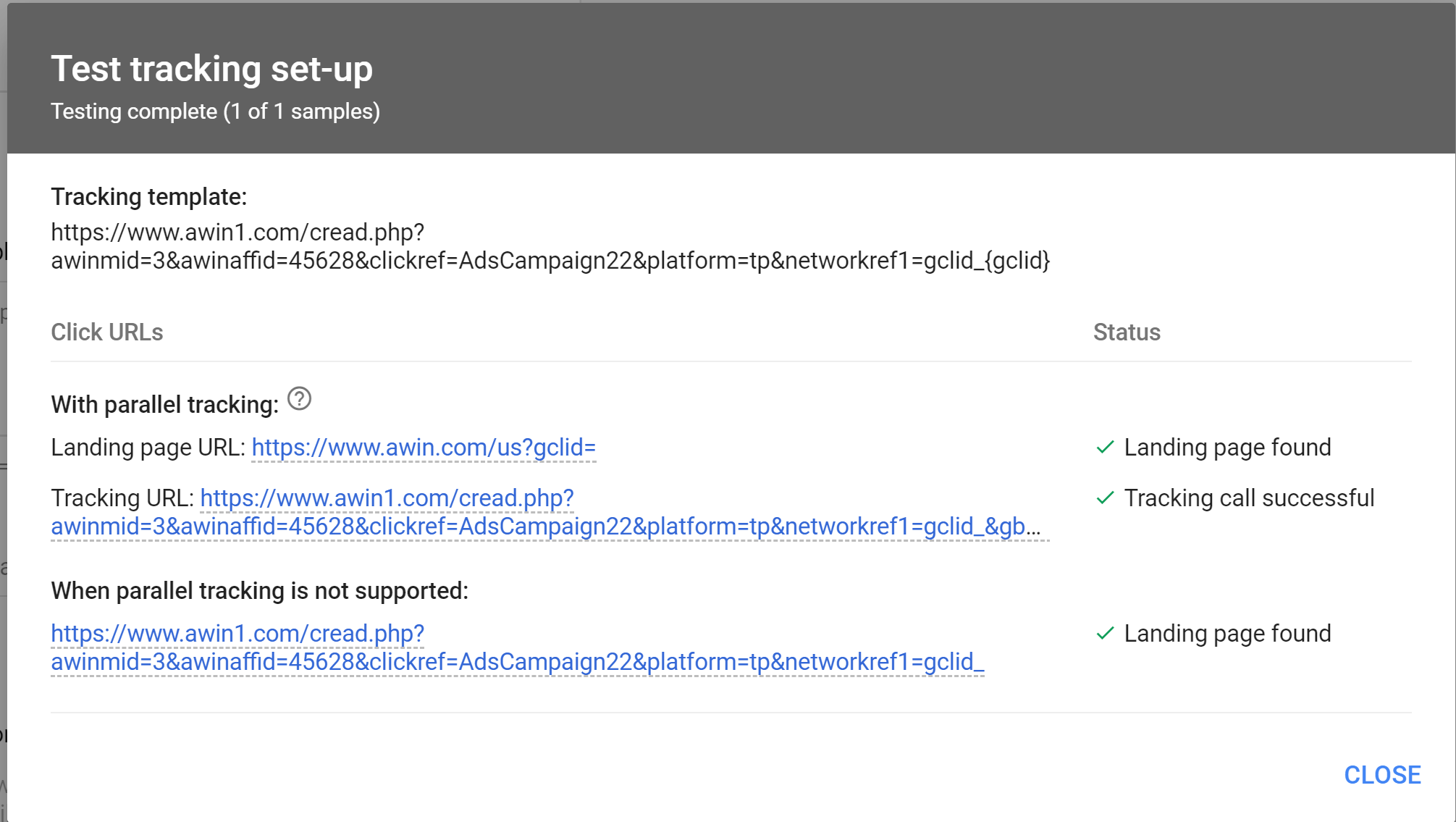Click the "Tracking template:" heading
This screenshot has width=1456, height=822.
point(148,196)
